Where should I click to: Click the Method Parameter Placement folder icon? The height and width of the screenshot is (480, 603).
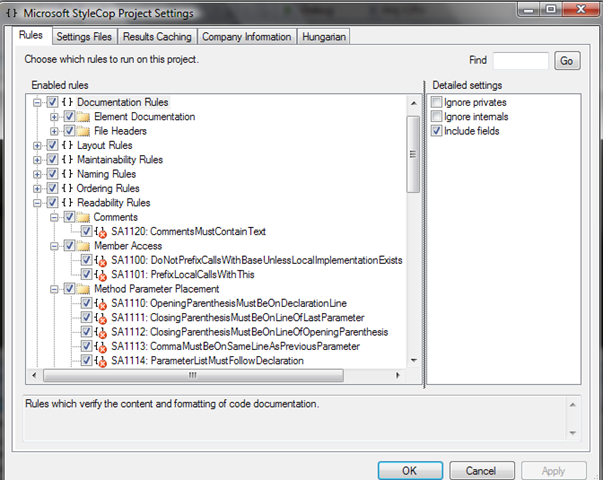pos(83,289)
